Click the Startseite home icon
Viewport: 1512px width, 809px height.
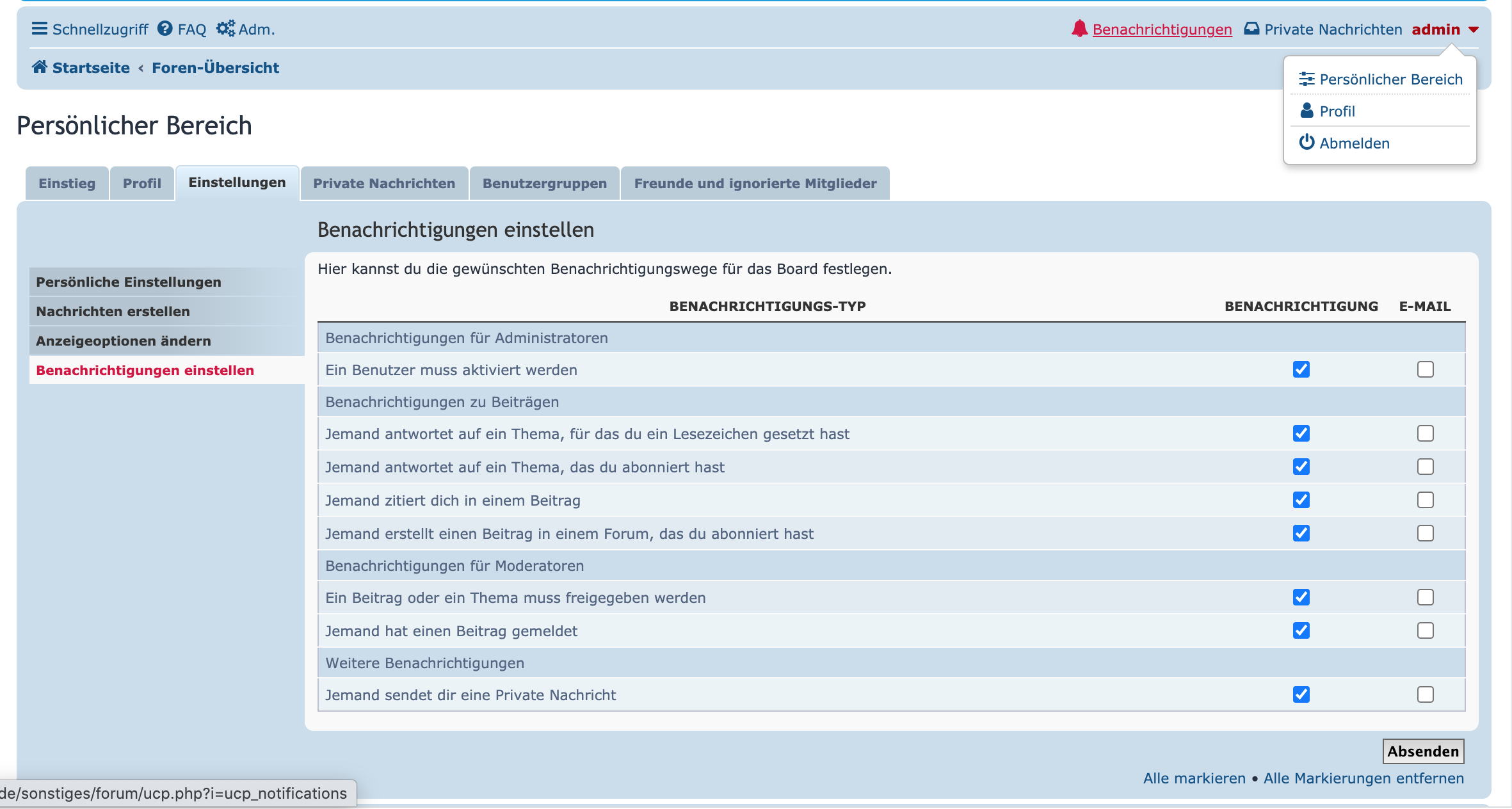40,67
